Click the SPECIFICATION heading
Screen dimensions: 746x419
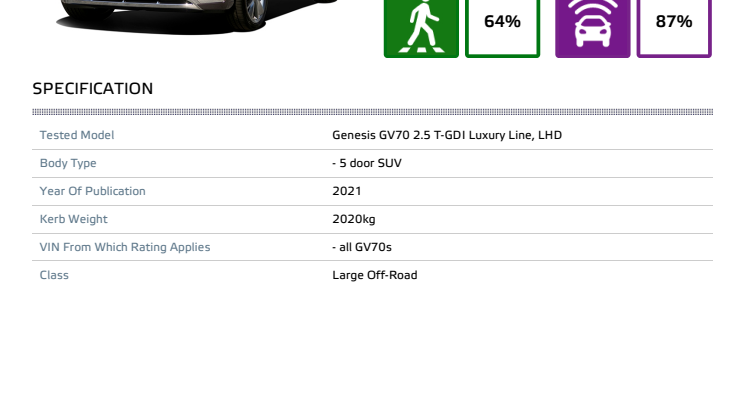93,88
